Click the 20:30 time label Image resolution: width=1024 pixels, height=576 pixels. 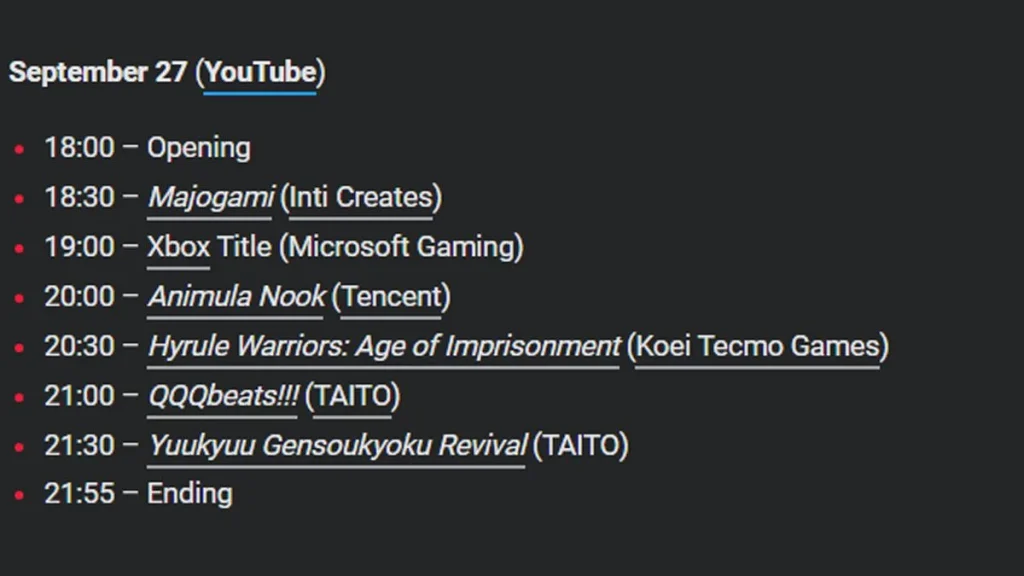tap(79, 346)
